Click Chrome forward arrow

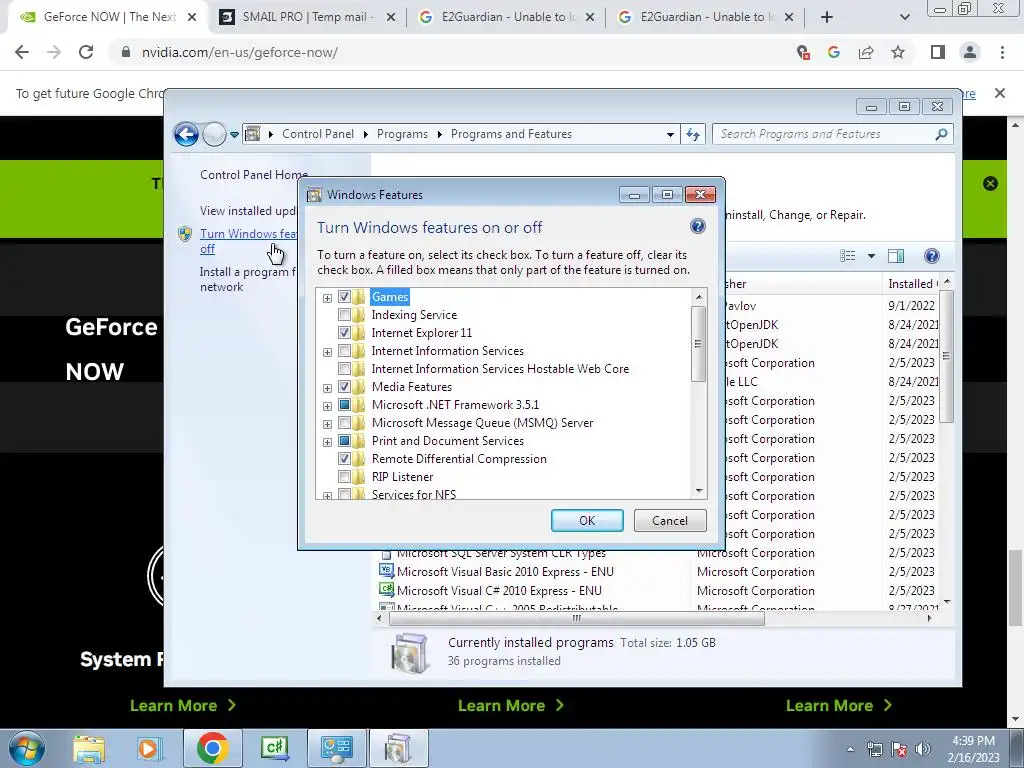(x=54, y=52)
